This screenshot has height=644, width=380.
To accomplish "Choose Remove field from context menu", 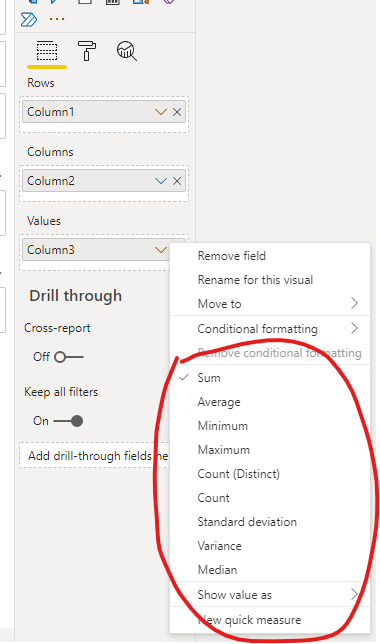I will [x=270, y=256].
